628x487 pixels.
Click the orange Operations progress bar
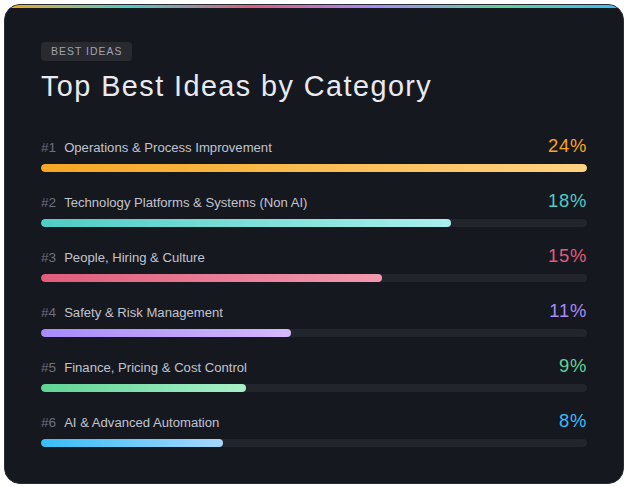(313, 168)
